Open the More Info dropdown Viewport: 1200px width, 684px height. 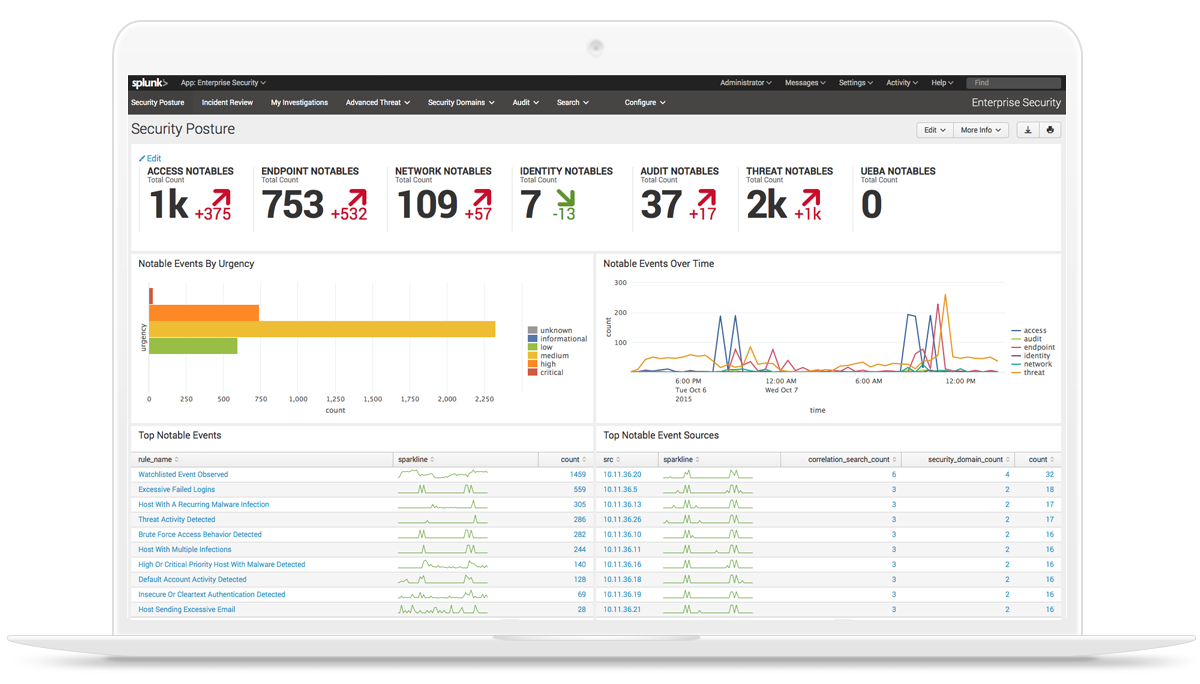(981, 130)
